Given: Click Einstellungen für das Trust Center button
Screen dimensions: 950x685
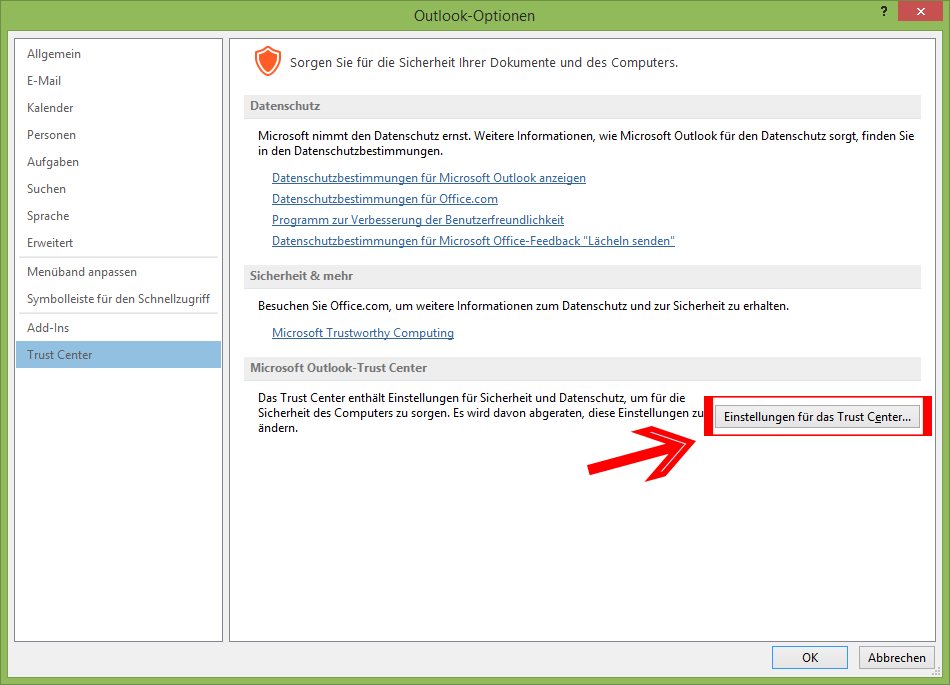Looking at the screenshot, I should [x=817, y=417].
